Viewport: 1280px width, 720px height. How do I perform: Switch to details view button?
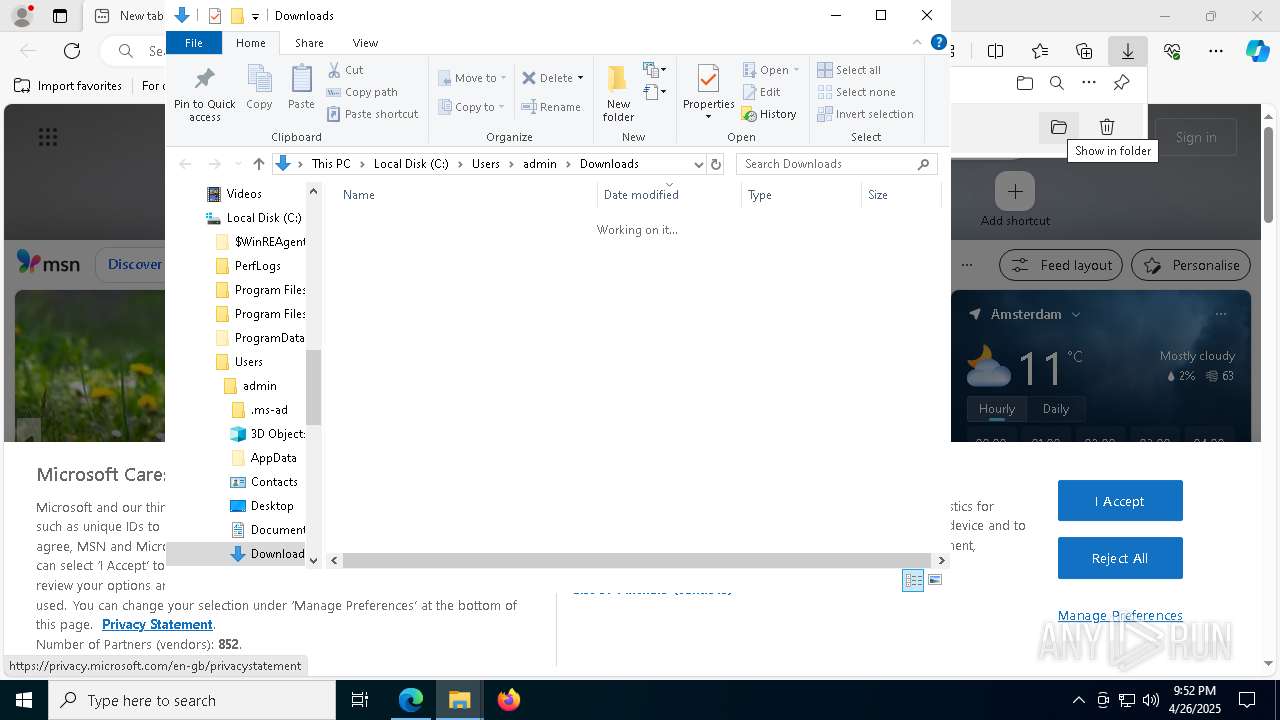(913, 580)
